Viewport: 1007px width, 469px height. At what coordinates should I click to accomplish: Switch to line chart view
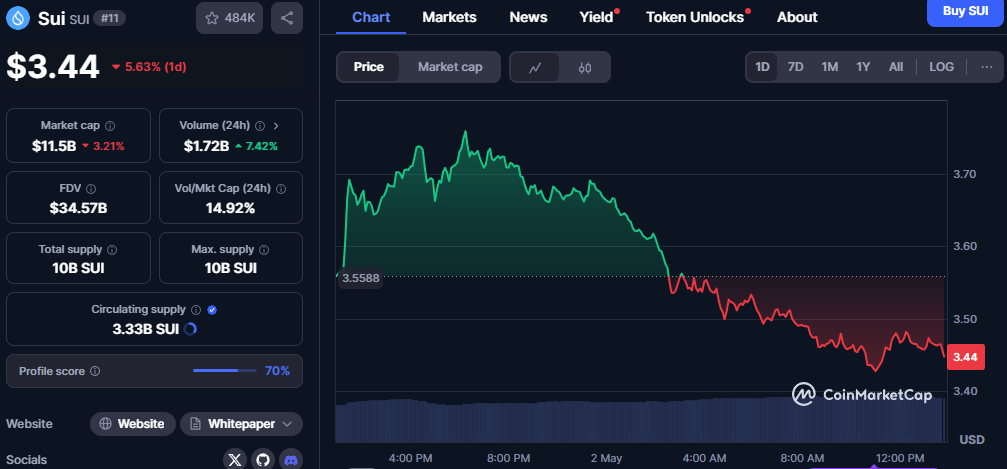[535, 67]
